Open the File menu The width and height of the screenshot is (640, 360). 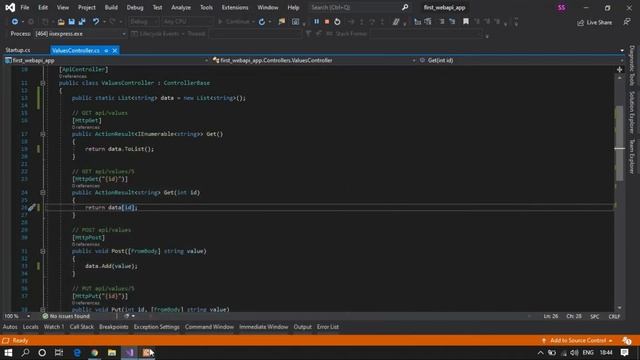25,7
